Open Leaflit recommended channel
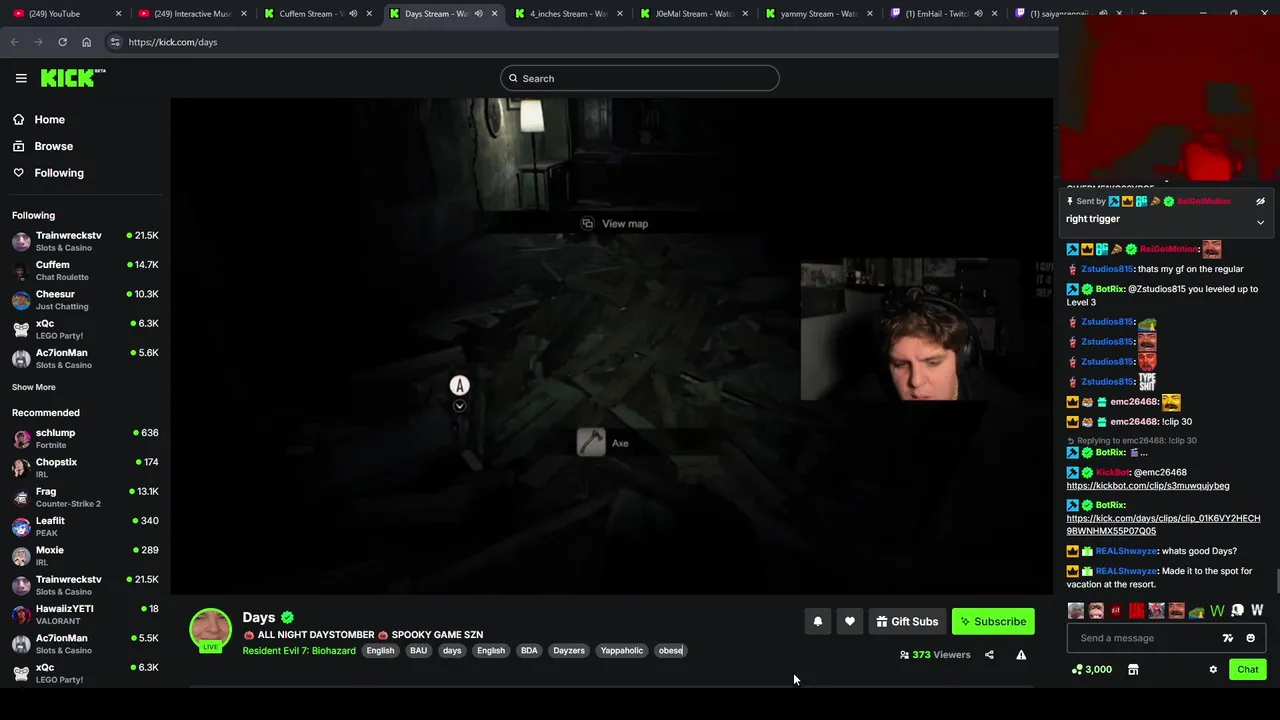1280x720 pixels. point(85,526)
